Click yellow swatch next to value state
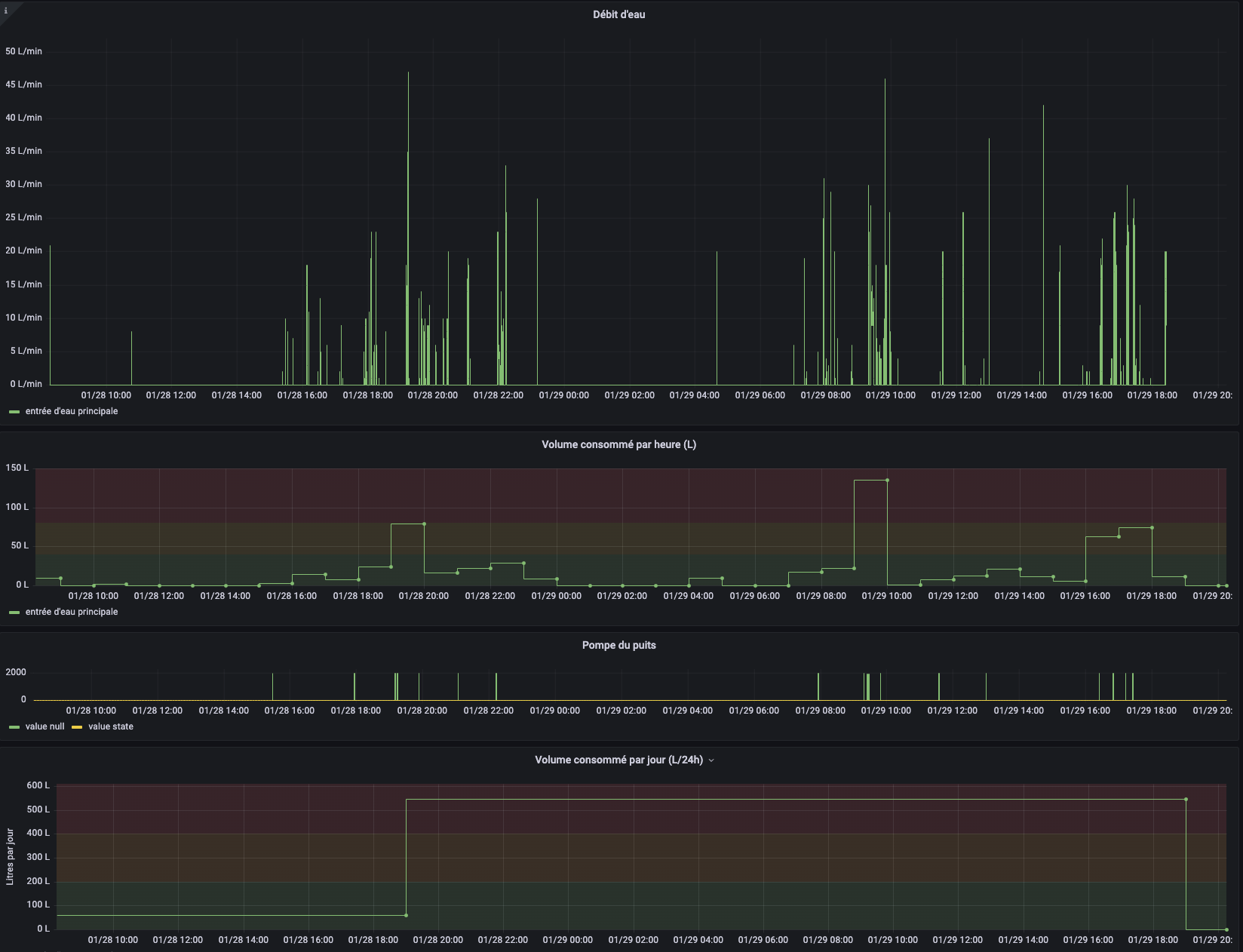The image size is (1243, 952). click(77, 727)
